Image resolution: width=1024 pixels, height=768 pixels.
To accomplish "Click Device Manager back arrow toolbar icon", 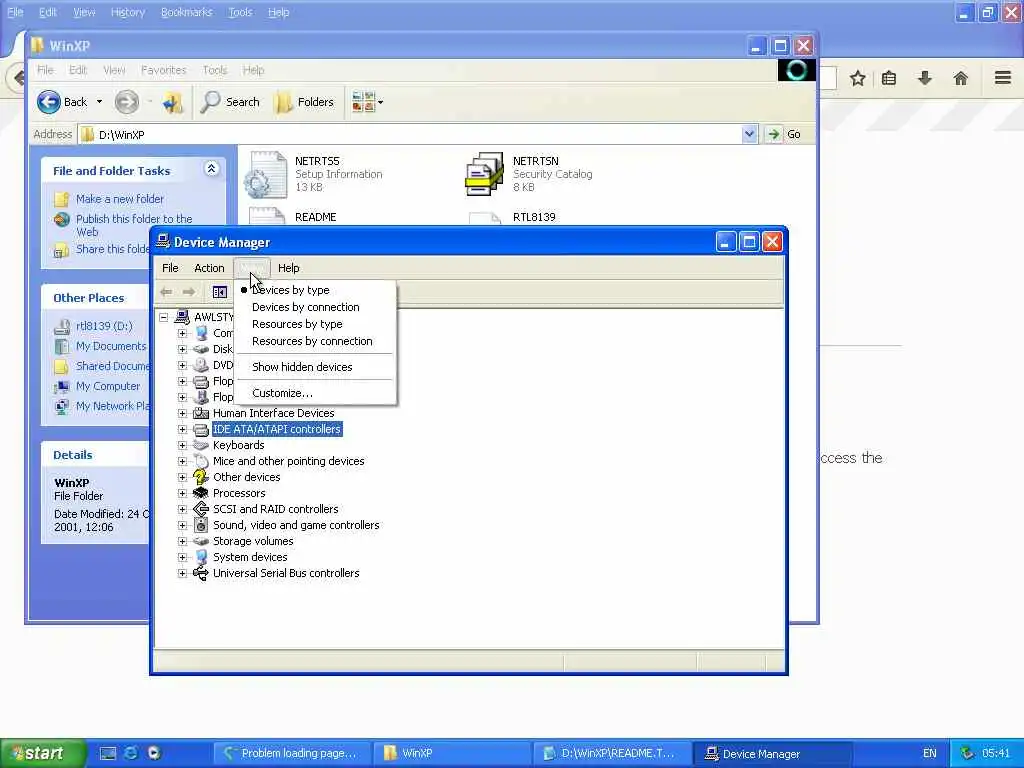I will (167, 292).
